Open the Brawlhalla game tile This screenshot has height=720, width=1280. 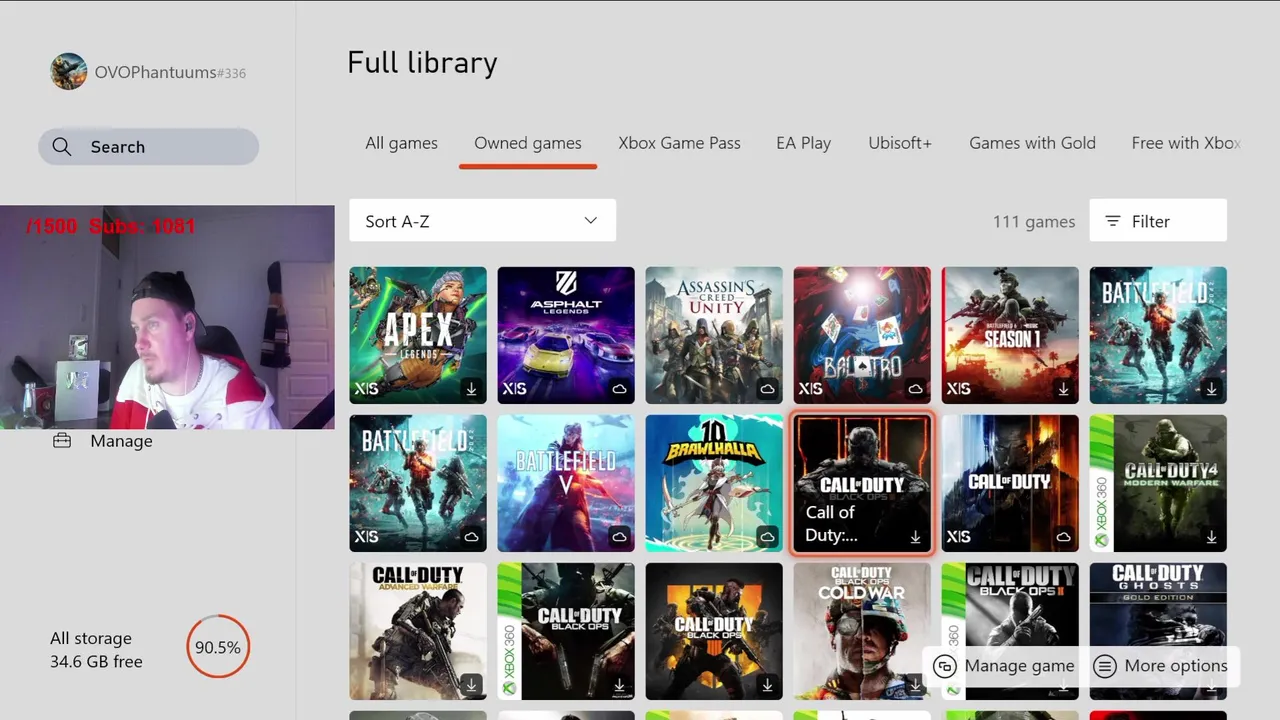(x=714, y=483)
